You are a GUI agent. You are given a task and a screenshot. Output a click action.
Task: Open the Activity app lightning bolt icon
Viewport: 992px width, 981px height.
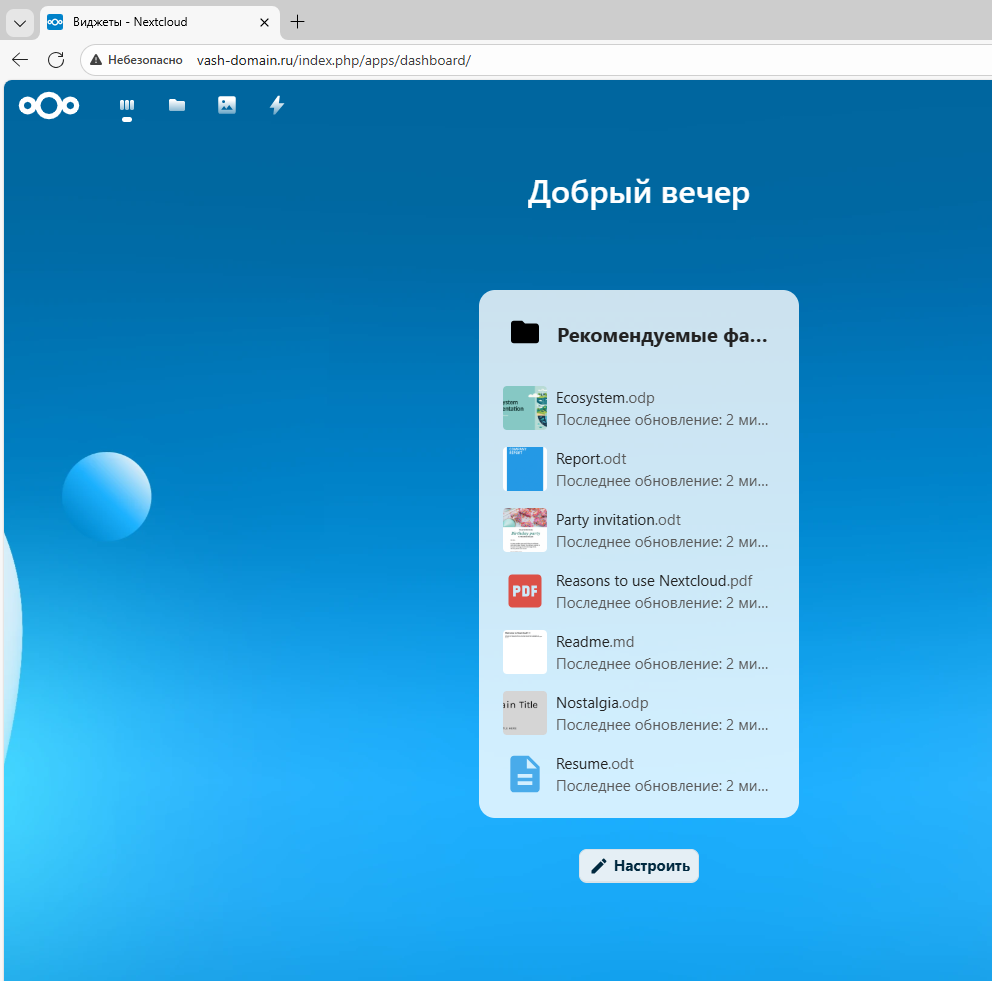pyautogui.click(x=276, y=105)
